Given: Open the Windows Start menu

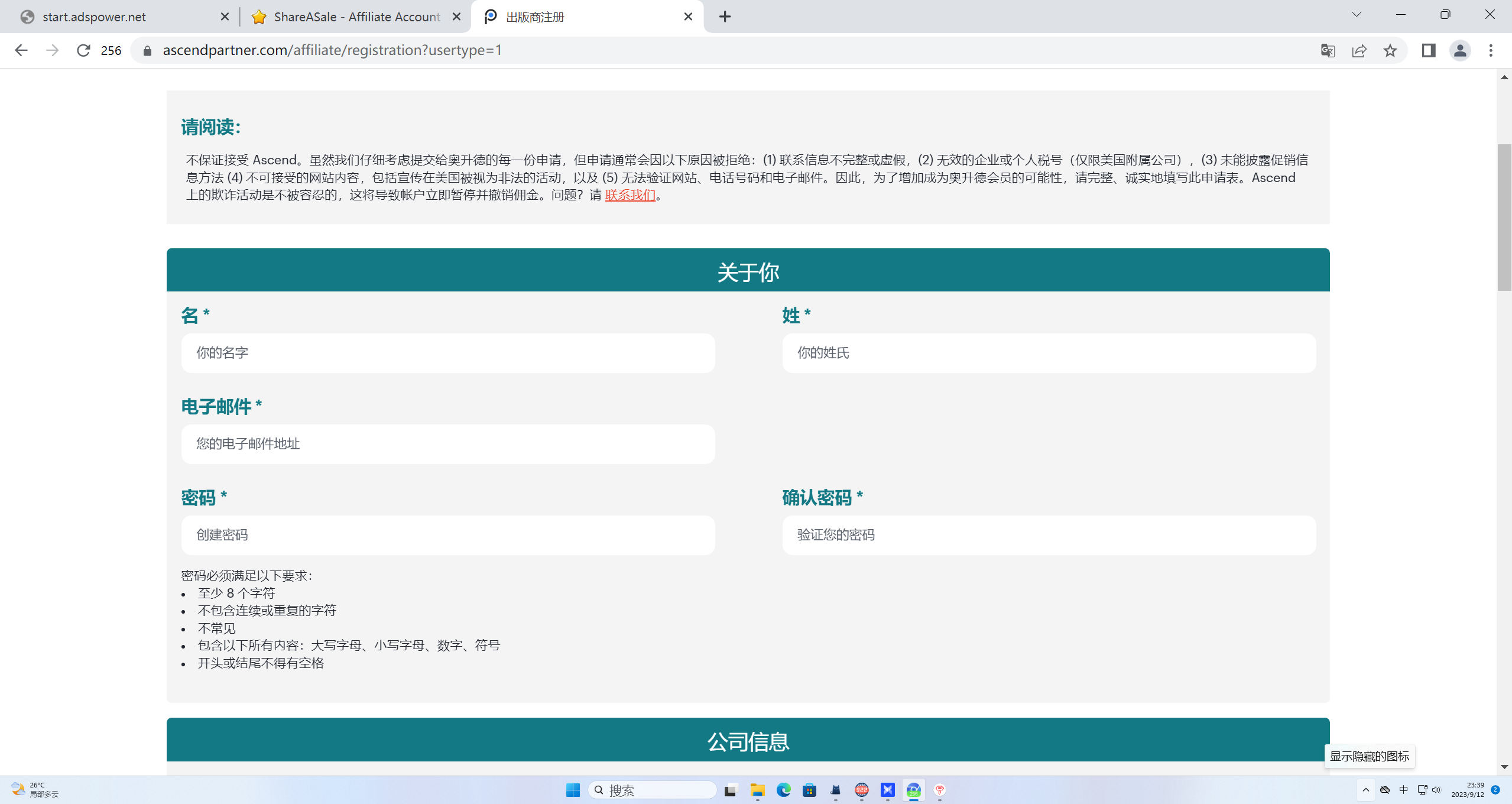Looking at the screenshot, I should [573, 790].
